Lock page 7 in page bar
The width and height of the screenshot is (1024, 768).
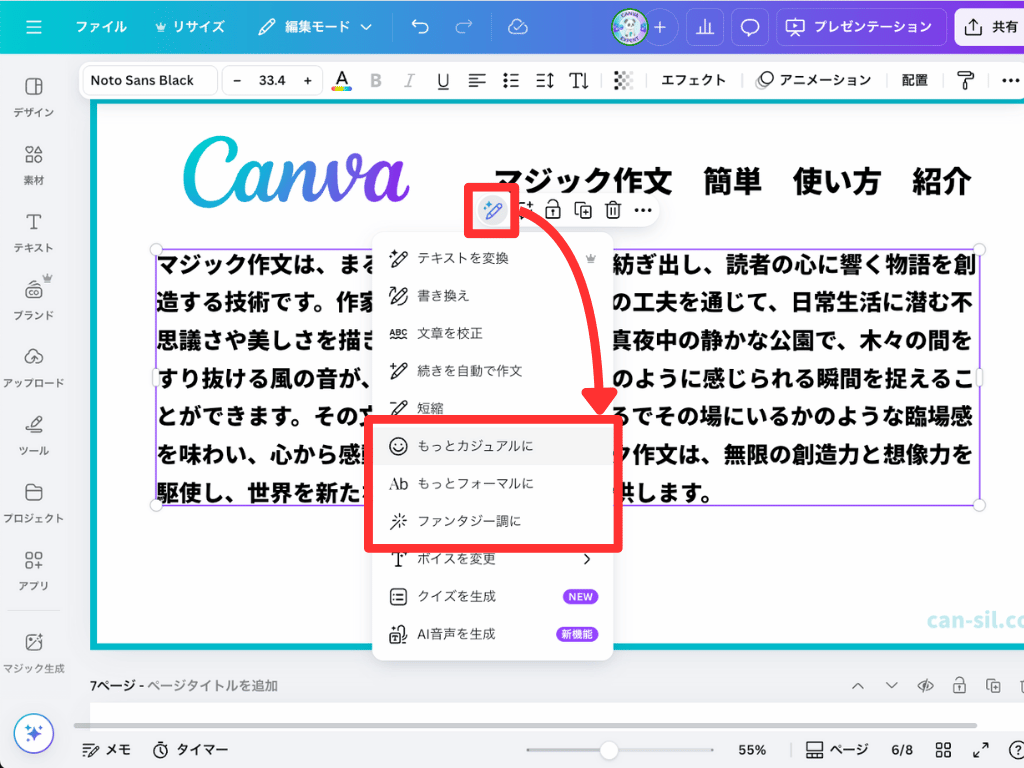(959, 686)
